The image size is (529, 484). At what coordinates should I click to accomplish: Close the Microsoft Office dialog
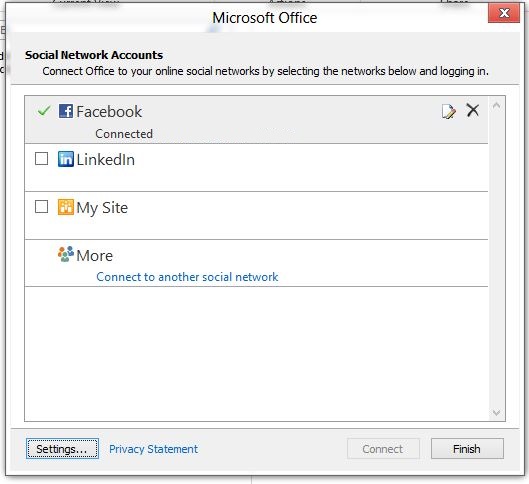(504, 13)
